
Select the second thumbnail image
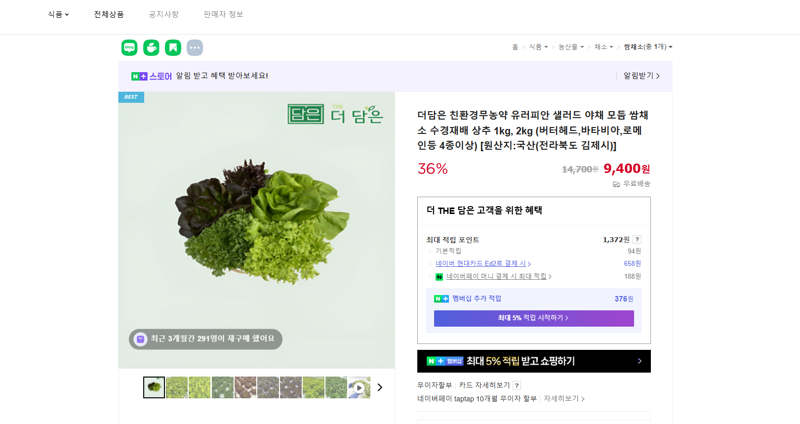click(x=177, y=387)
